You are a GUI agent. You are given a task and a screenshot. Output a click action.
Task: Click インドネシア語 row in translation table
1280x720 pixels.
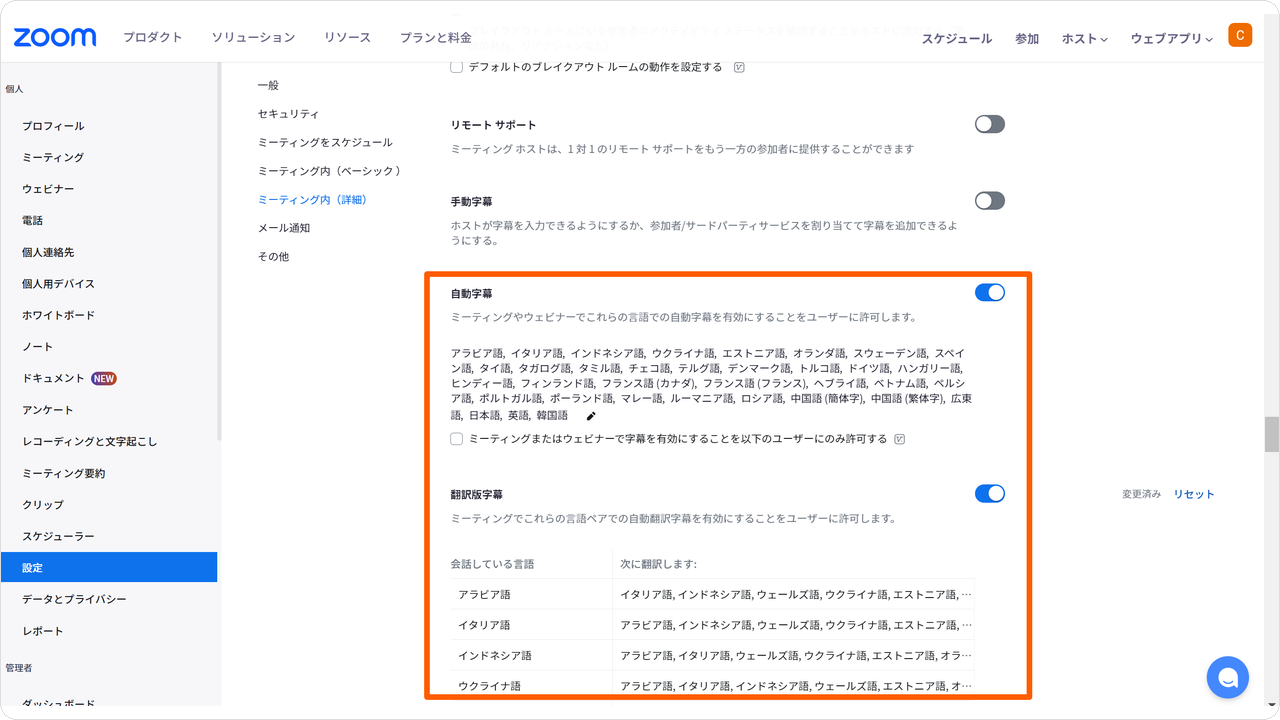[x=712, y=655]
